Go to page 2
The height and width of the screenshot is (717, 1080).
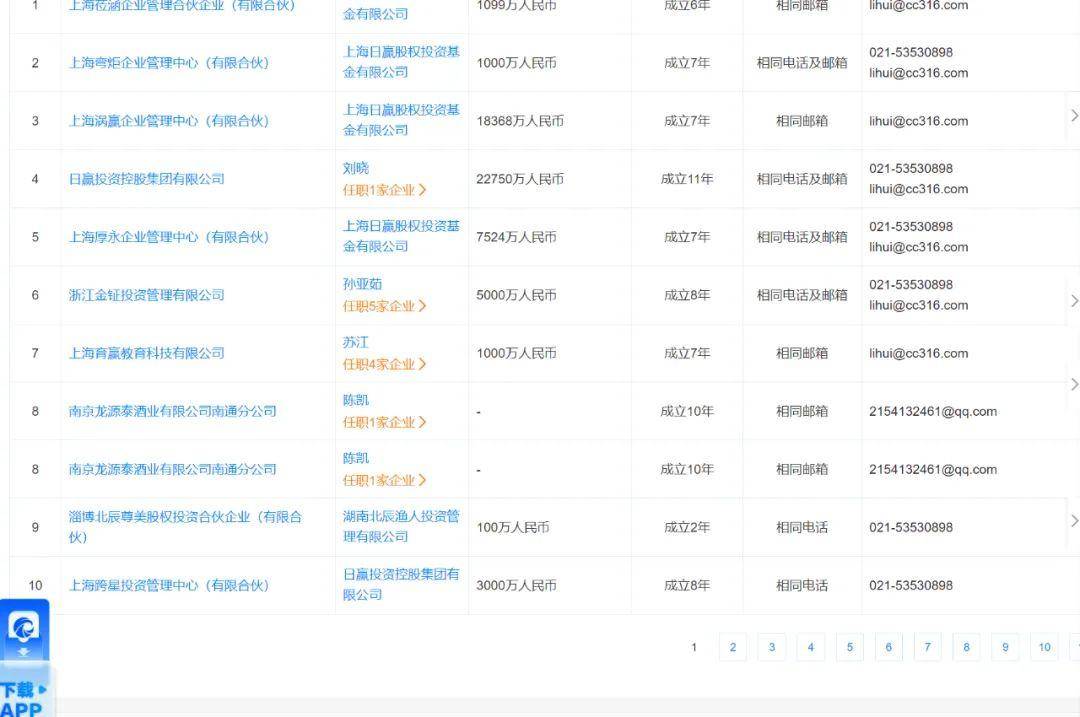tap(733, 647)
